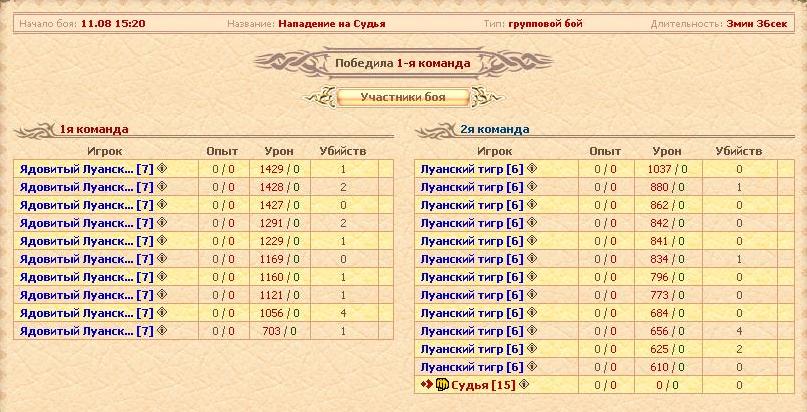This screenshot has height=412, width=807.
Task: Open Ядовитый Луанск... player with 703 damage
Action: click(x=86, y=331)
